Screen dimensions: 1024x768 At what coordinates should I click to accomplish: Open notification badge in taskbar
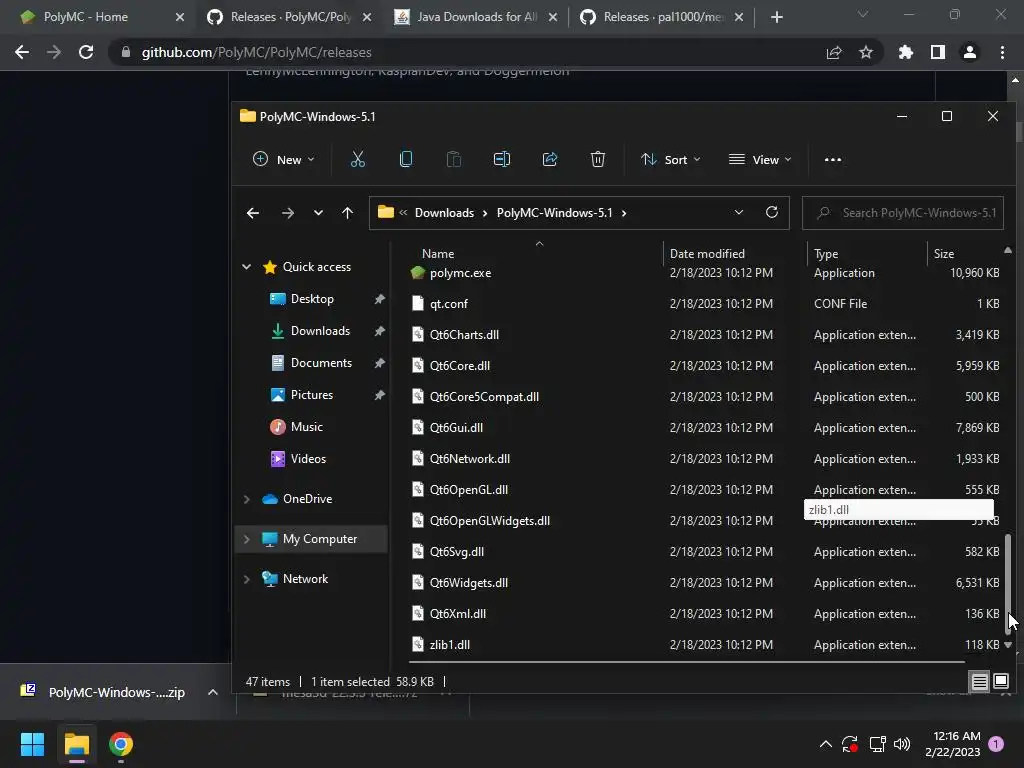click(x=996, y=744)
